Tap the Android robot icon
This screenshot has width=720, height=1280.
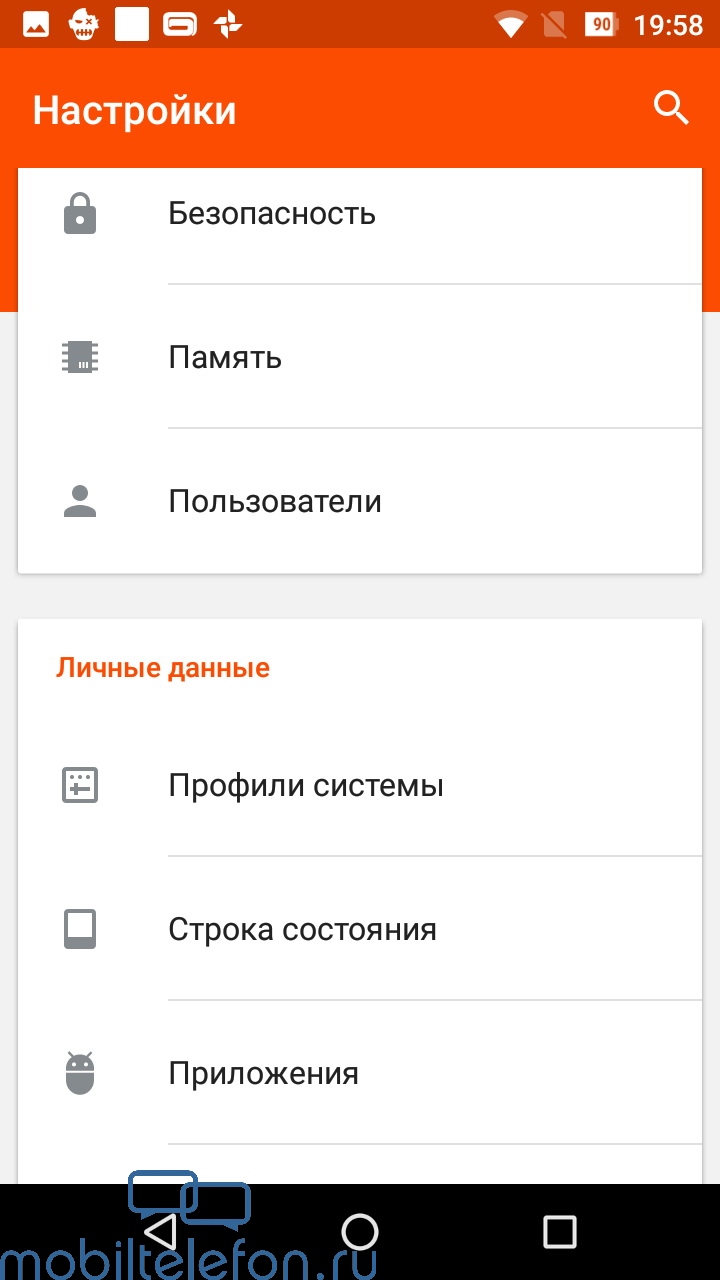click(80, 1073)
